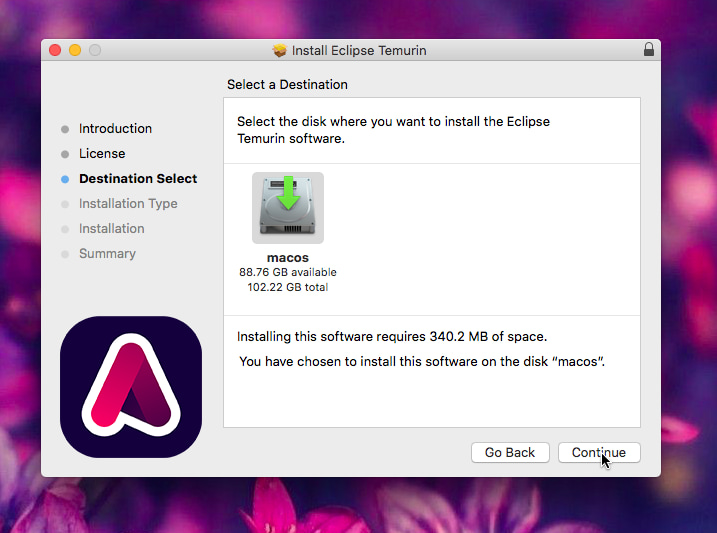Image resolution: width=717 pixels, height=533 pixels.
Task: Click the Go Back button
Action: (510, 453)
